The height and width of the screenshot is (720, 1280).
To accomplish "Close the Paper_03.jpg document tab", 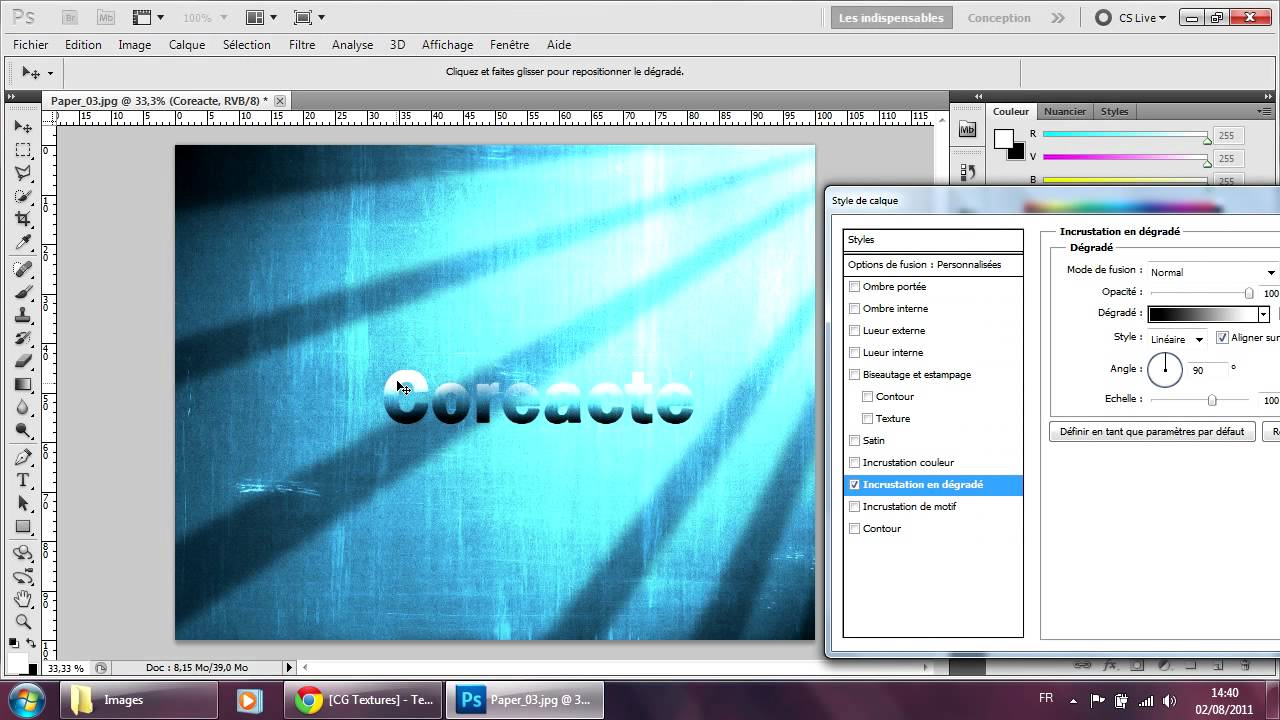I will [280, 101].
